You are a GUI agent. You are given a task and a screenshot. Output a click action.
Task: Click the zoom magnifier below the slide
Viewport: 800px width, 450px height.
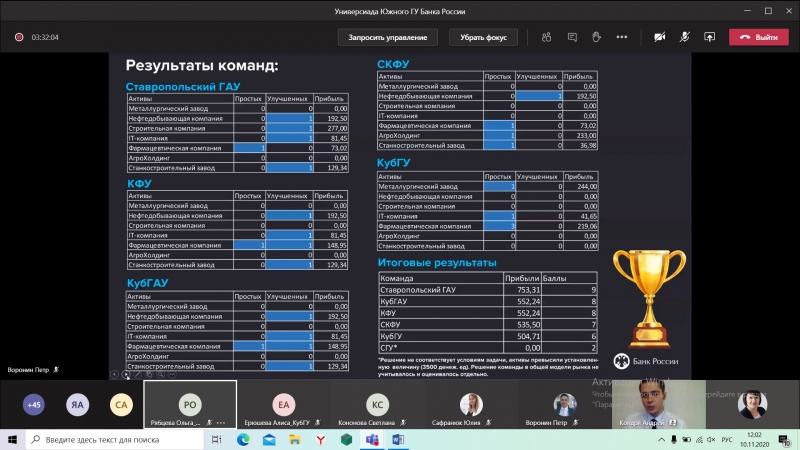click(160, 374)
